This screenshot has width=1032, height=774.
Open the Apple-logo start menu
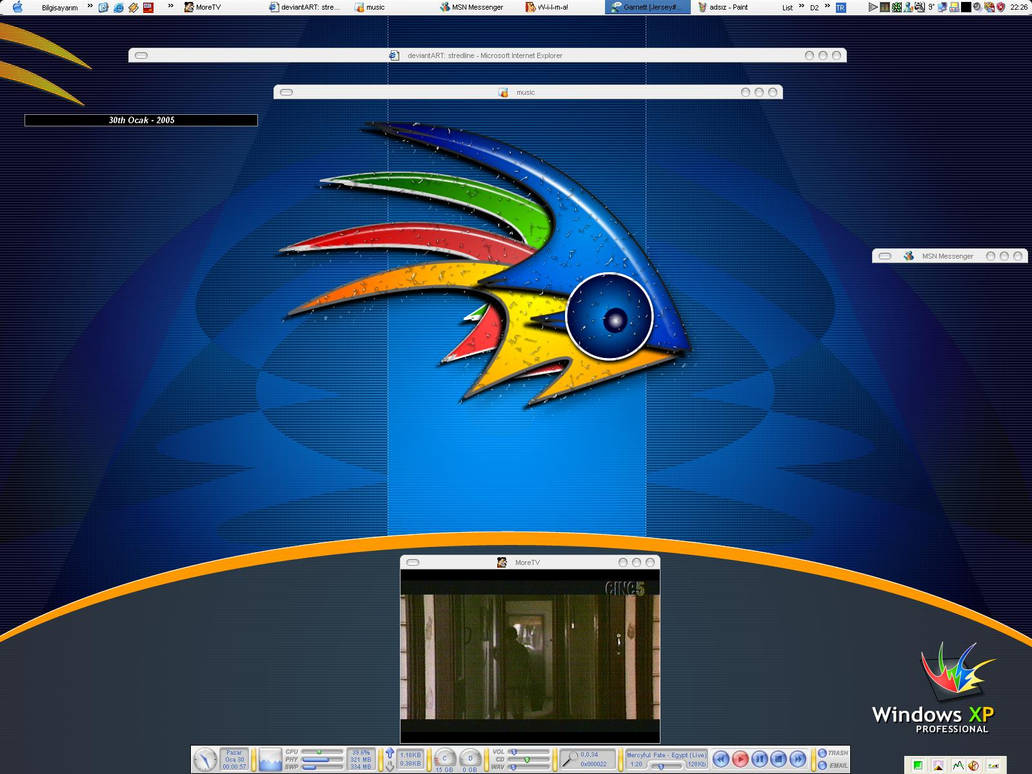point(18,7)
